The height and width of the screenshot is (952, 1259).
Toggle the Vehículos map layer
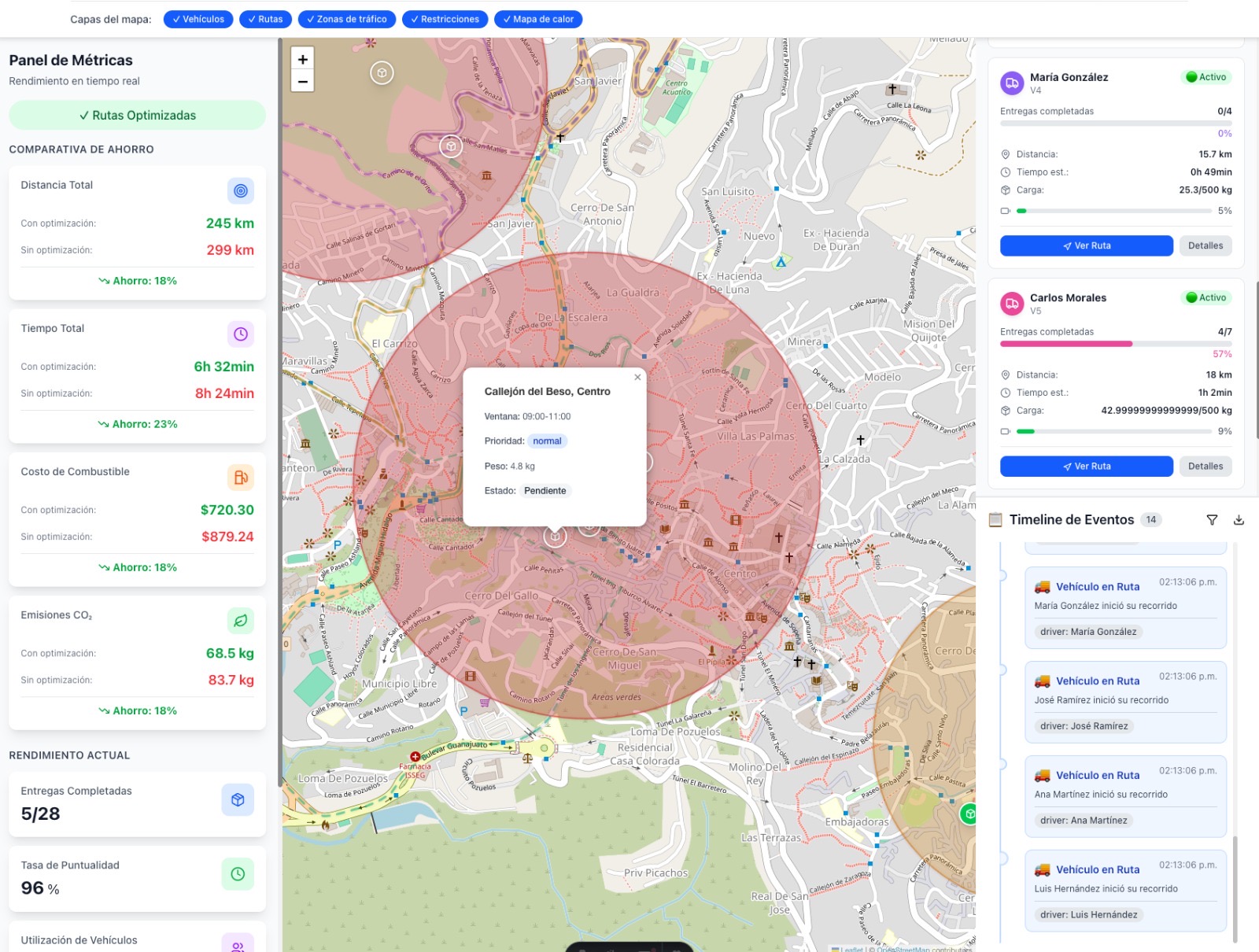tap(198, 19)
